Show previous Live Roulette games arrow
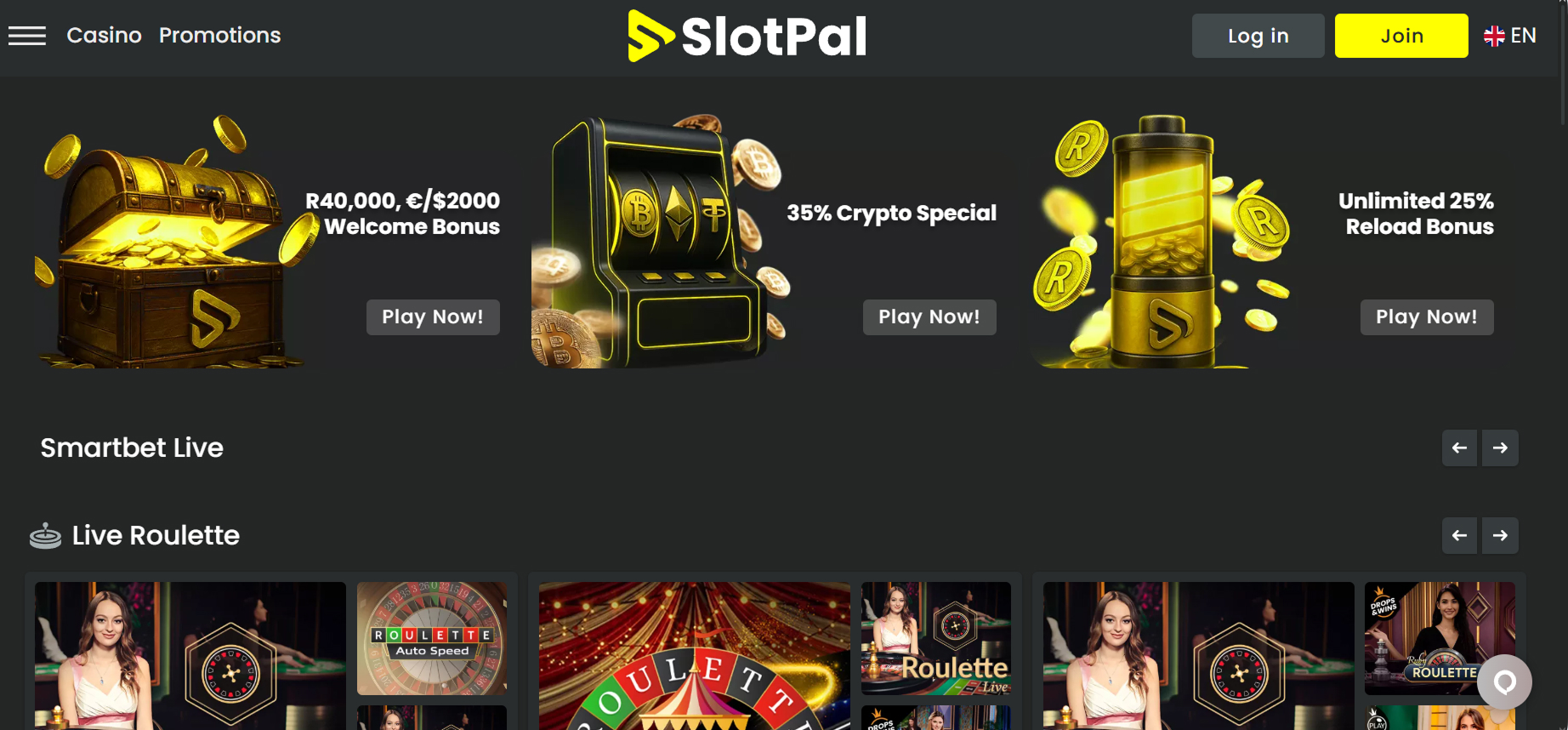This screenshot has width=1568, height=730. [1459, 535]
